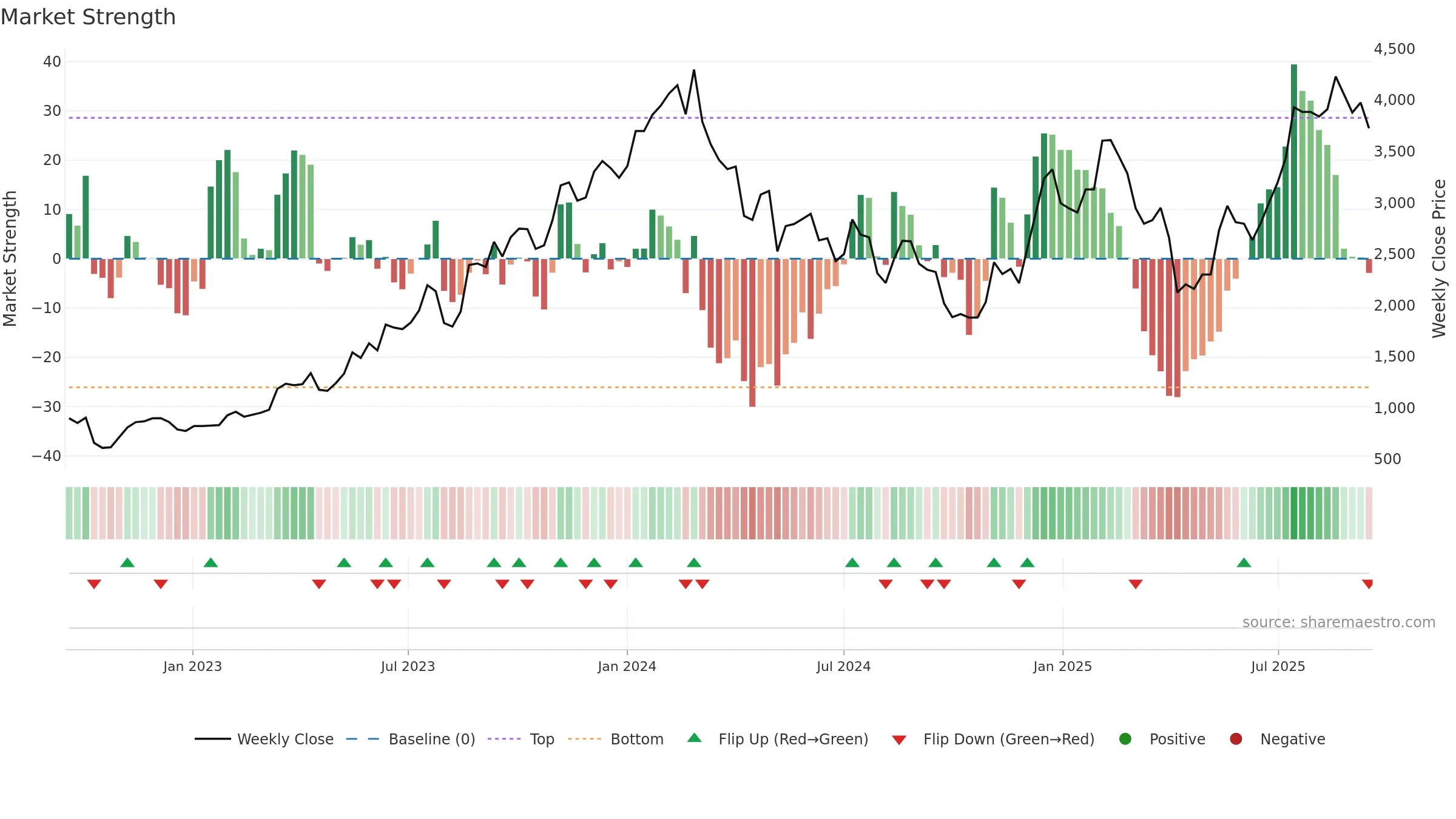The image size is (1456, 819).
Task: Click the Jul 2024 x-axis label
Action: coord(843,666)
